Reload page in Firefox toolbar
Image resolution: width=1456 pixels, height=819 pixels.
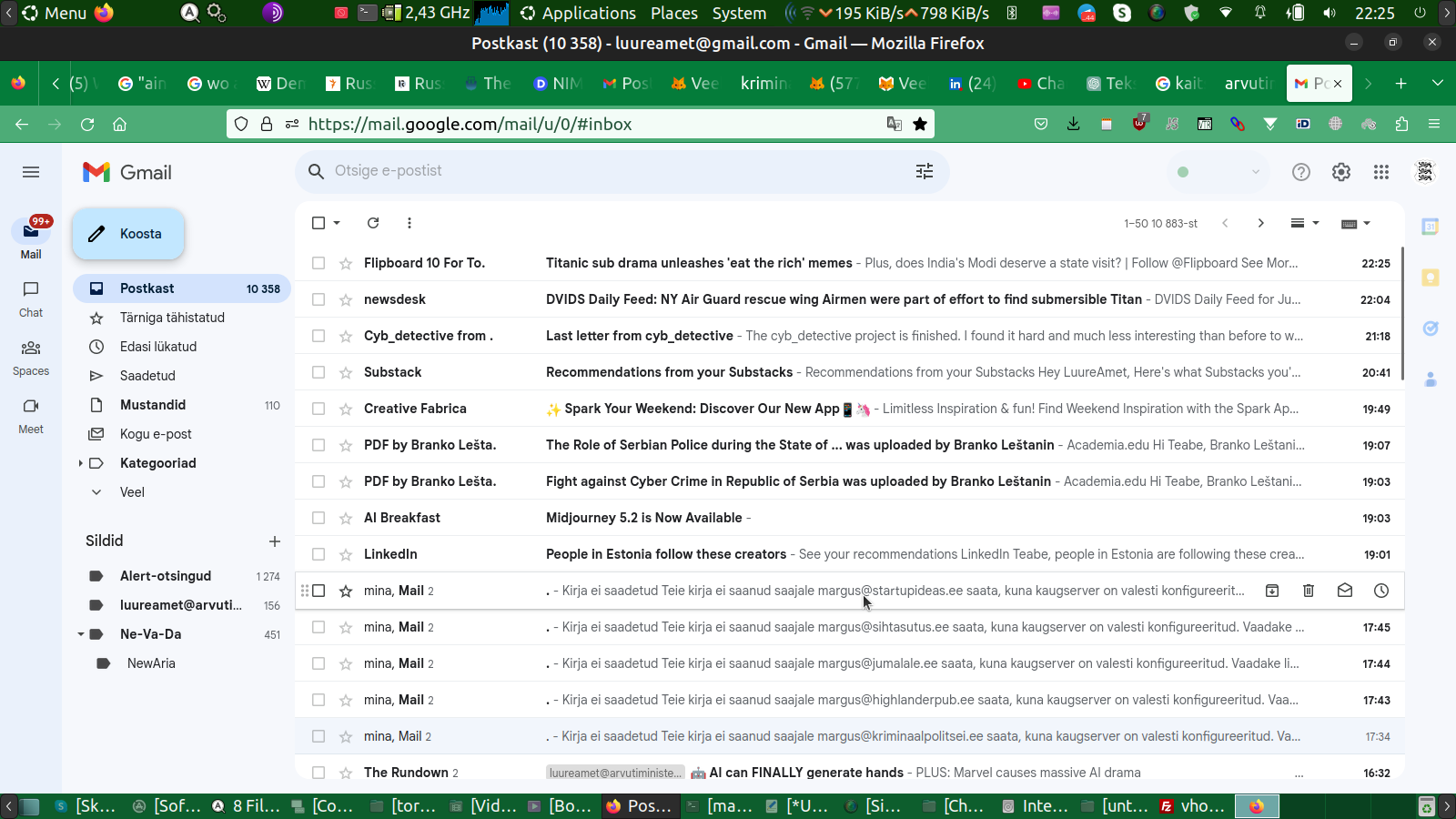coord(87,124)
